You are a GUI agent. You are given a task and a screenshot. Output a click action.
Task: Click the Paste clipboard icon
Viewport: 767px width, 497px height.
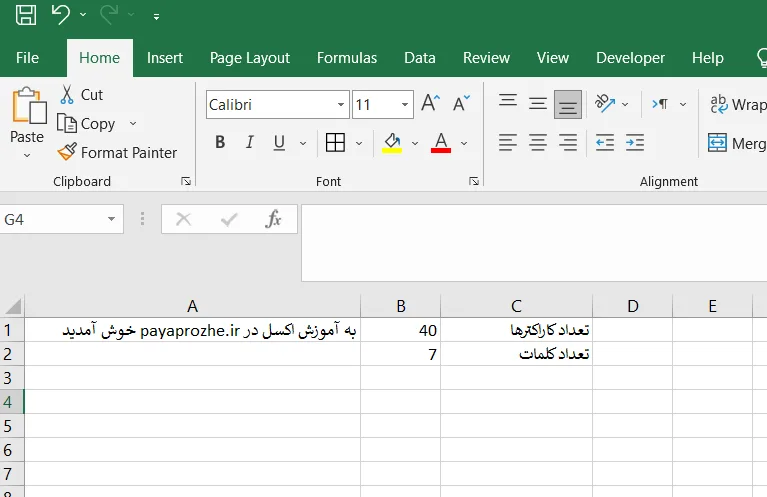click(28, 105)
